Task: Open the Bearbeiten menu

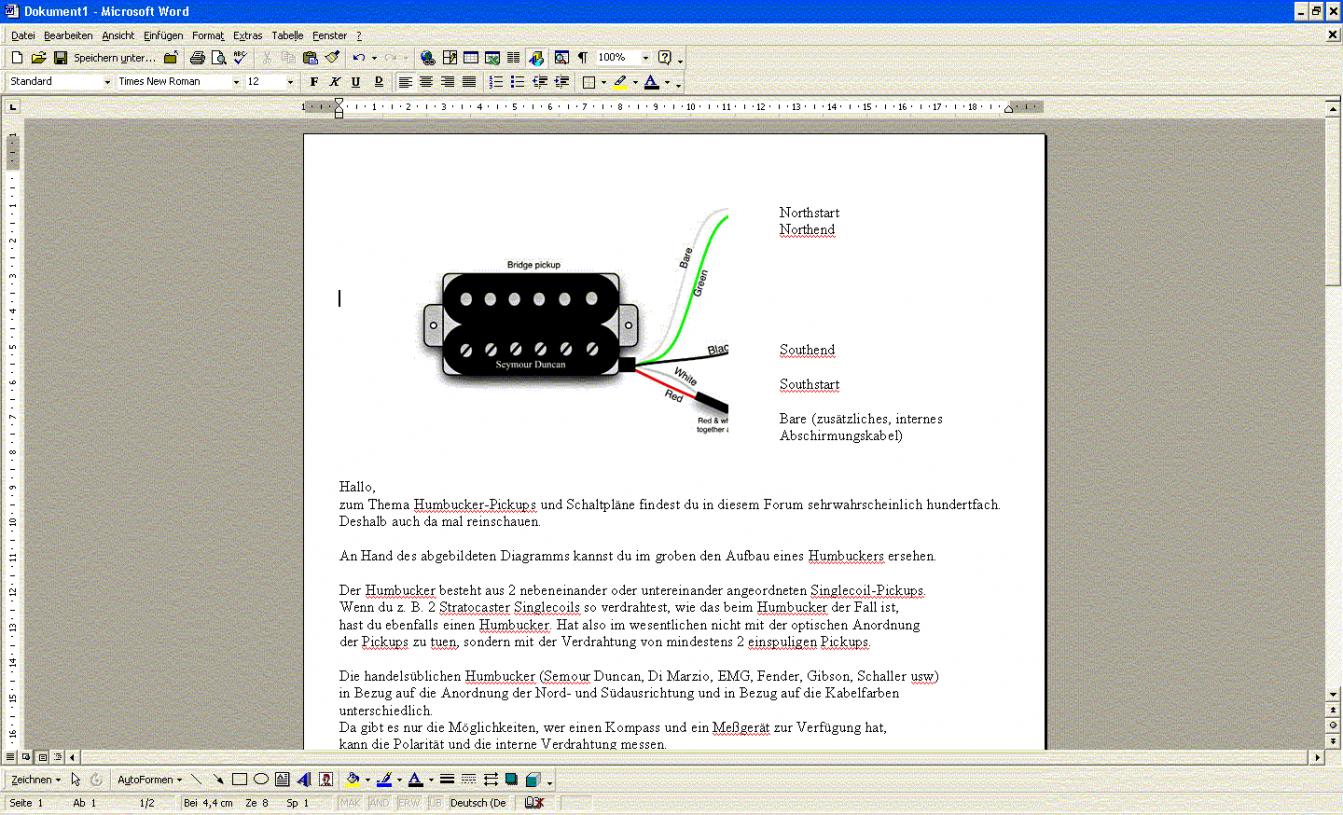Action: point(68,36)
